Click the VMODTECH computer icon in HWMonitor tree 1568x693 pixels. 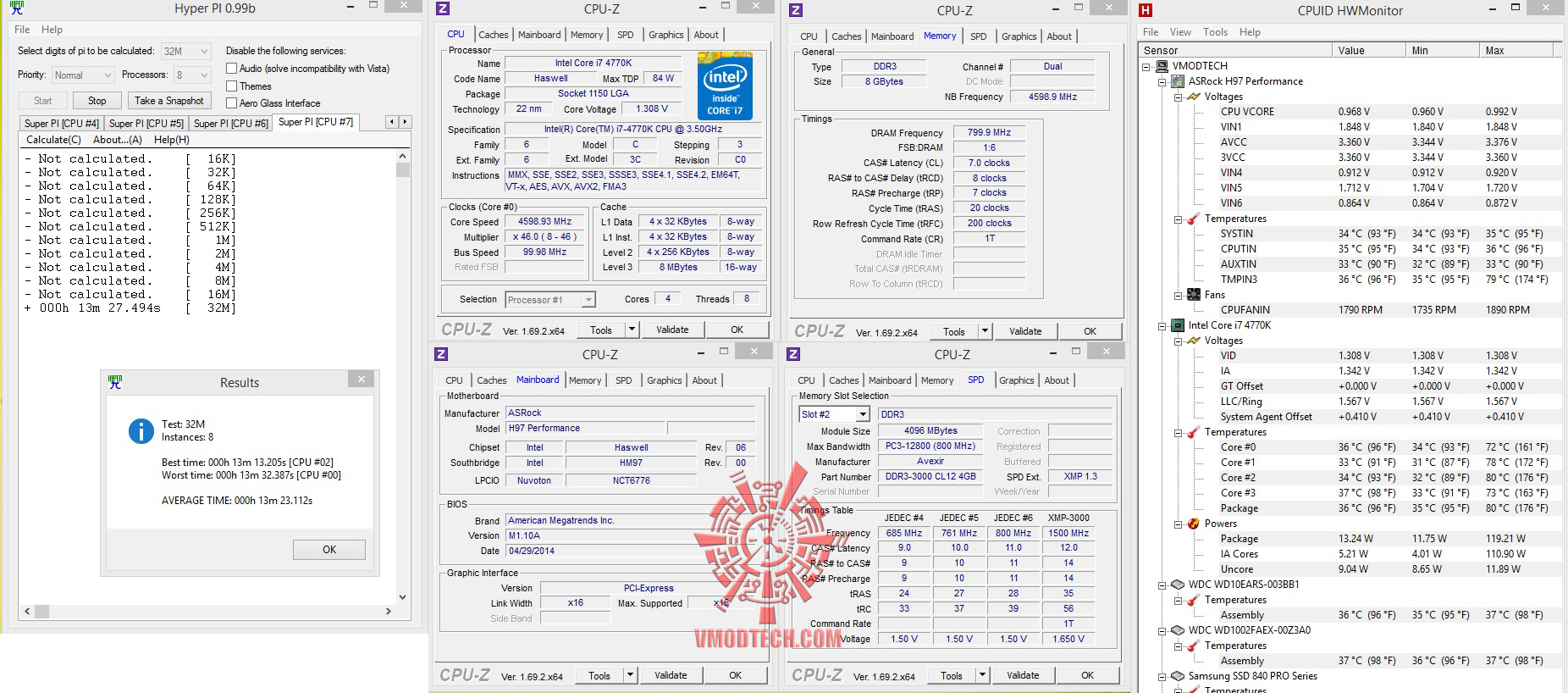pyautogui.click(x=1164, y=66)
